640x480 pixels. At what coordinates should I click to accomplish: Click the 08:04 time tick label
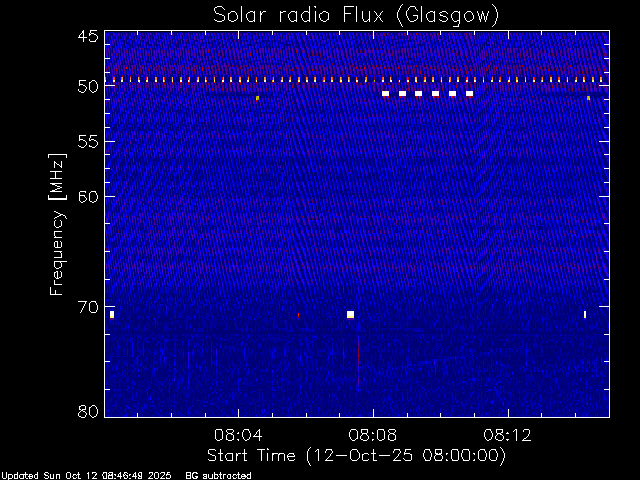coord(238,435)
